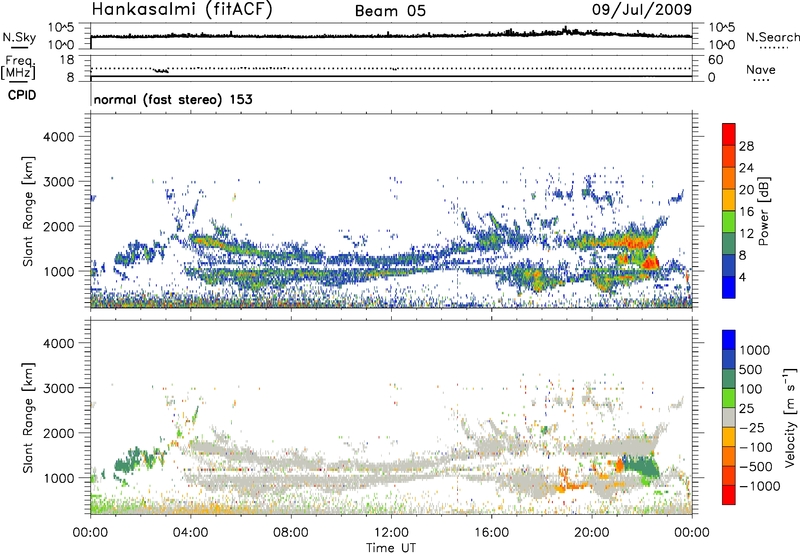Click the velocity panel Slant Range [km] label
Viewport: 800px width, 554px height.
point(28,418)
